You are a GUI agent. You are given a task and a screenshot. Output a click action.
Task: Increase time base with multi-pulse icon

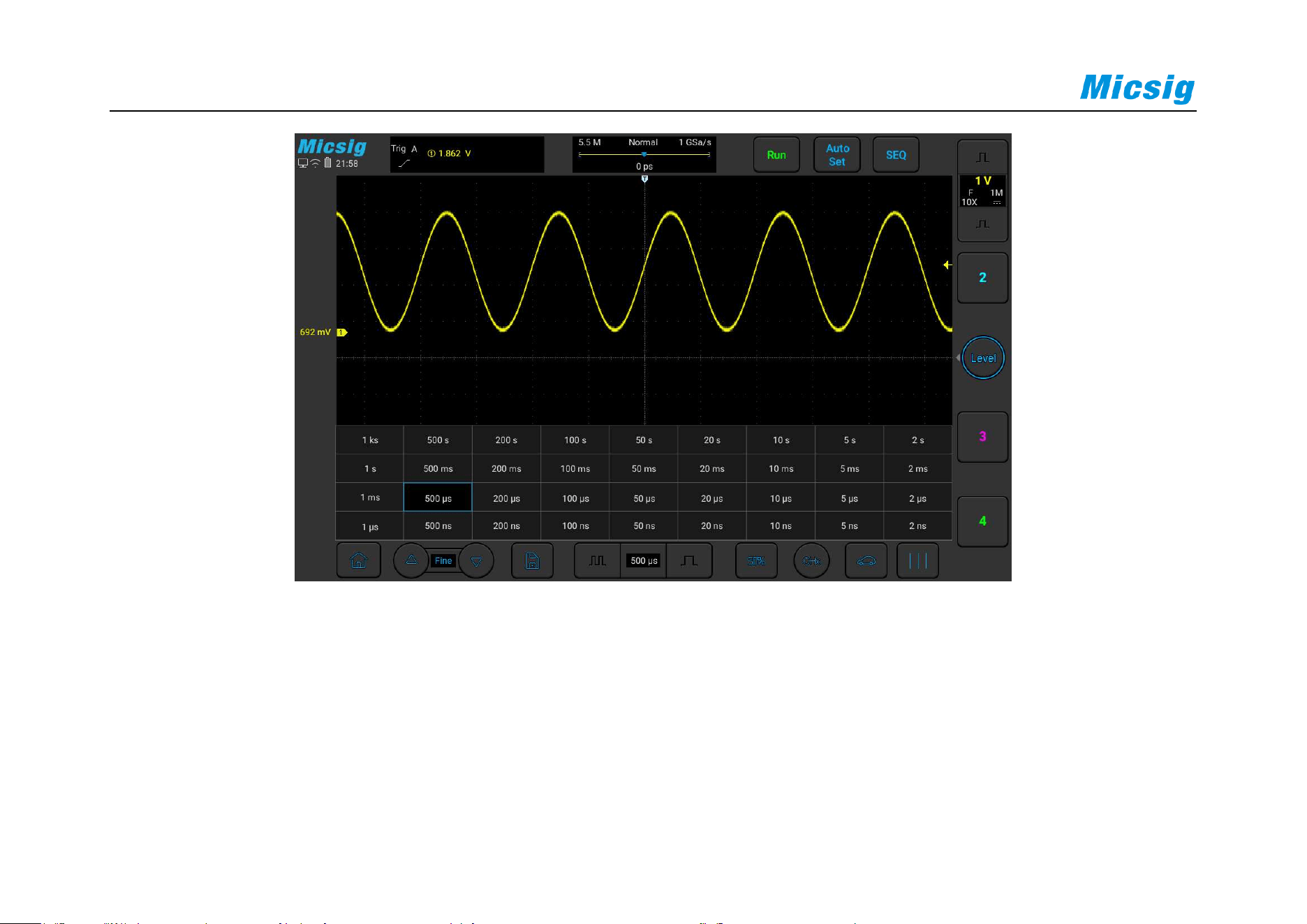[x=597, y=560]
